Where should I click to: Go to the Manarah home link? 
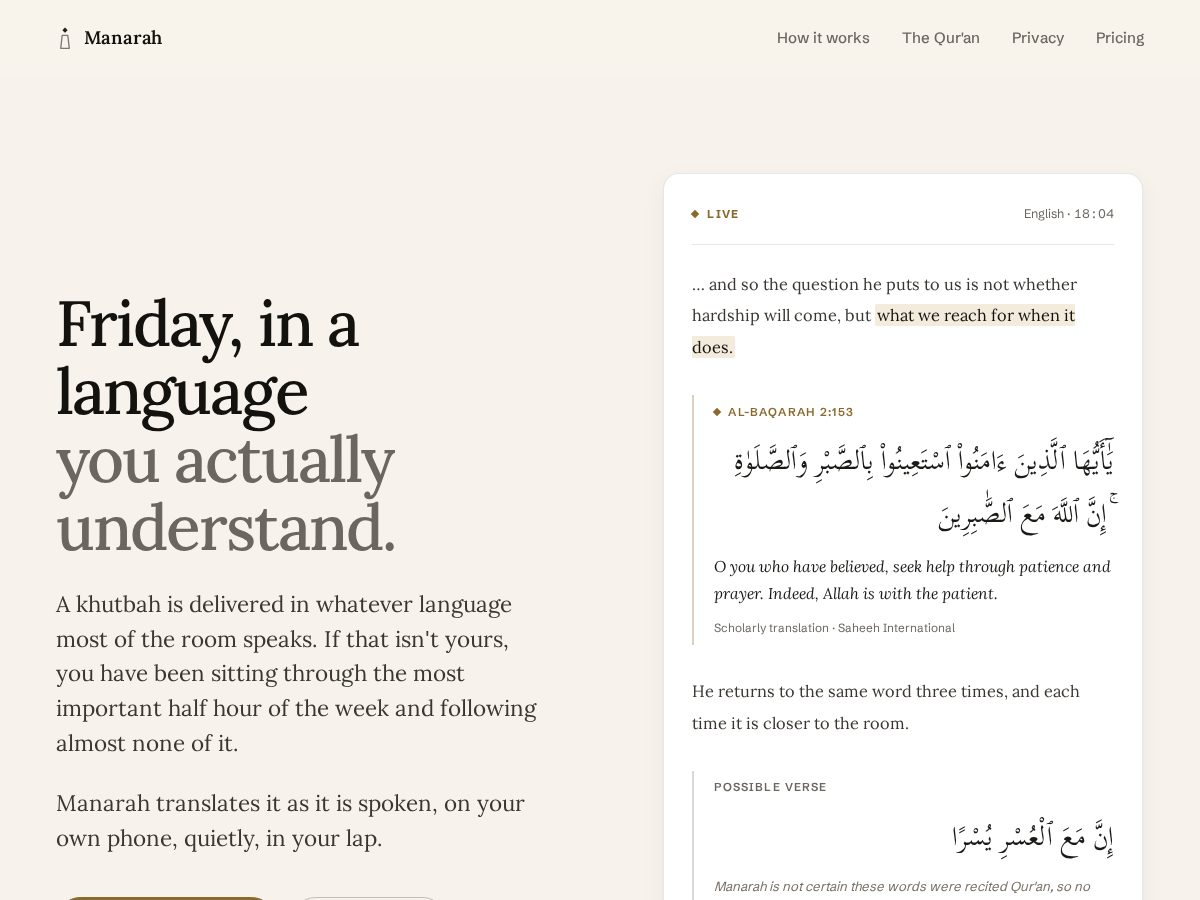[110, 38]
